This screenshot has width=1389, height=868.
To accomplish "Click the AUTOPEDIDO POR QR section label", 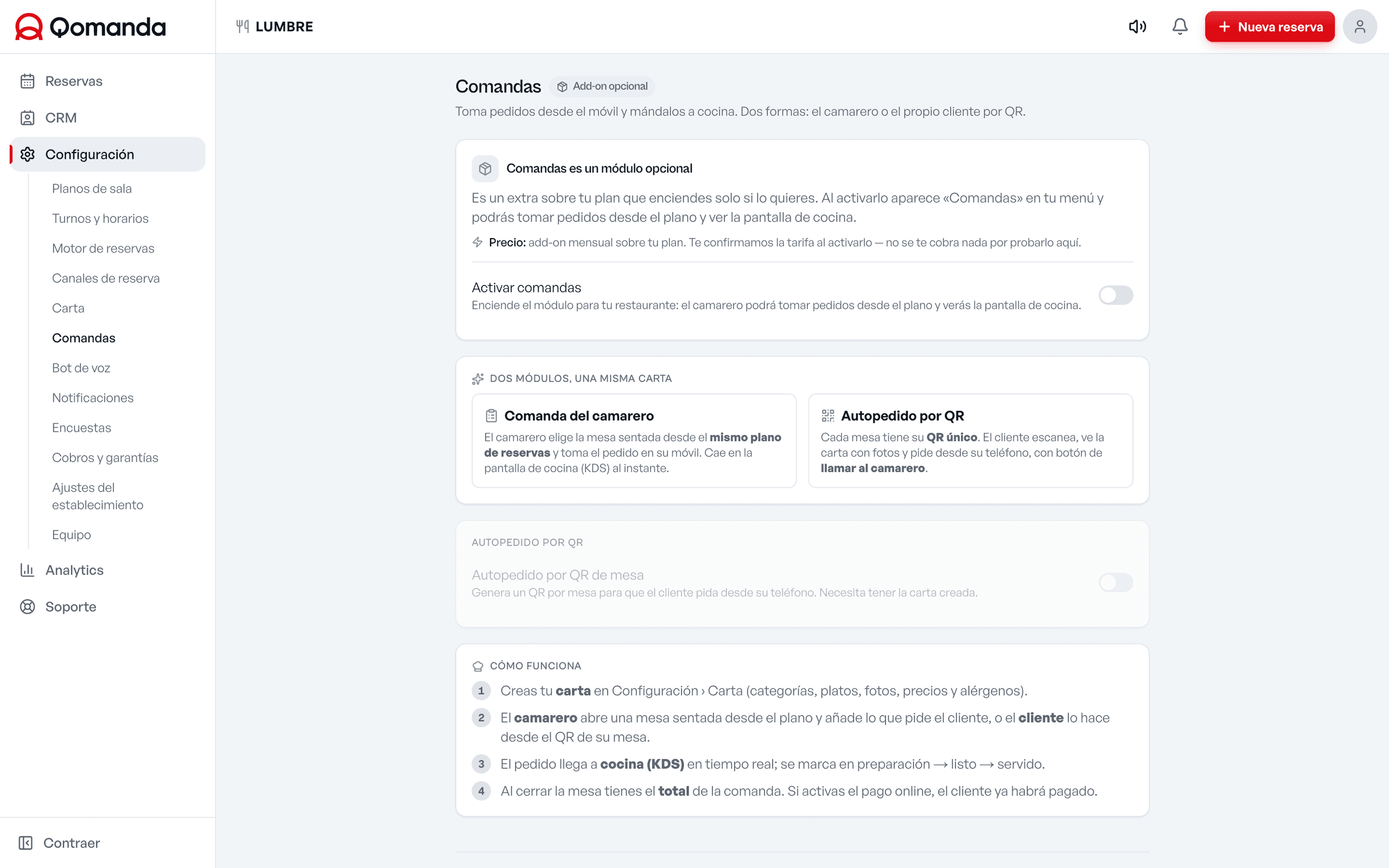I will click(527, 542).
